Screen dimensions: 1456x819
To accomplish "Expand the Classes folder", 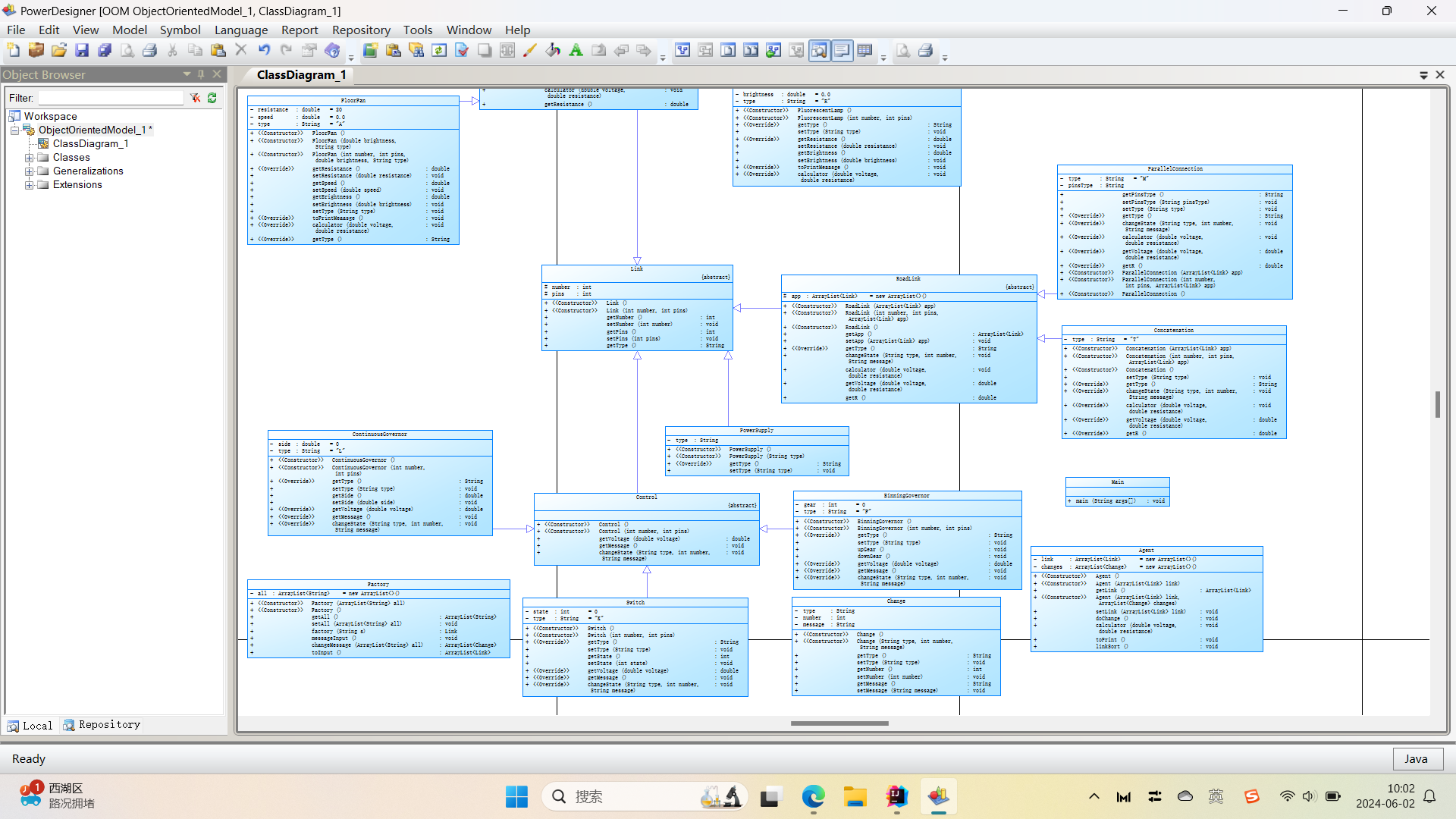I will pyautogui.click(x=29, y=158).
